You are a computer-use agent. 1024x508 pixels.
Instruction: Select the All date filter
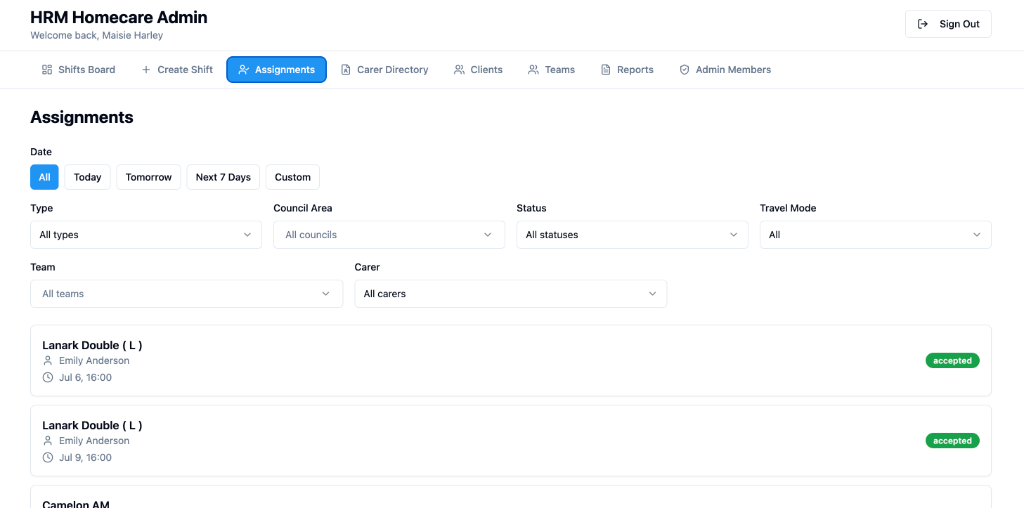click(x=44, y=177)
